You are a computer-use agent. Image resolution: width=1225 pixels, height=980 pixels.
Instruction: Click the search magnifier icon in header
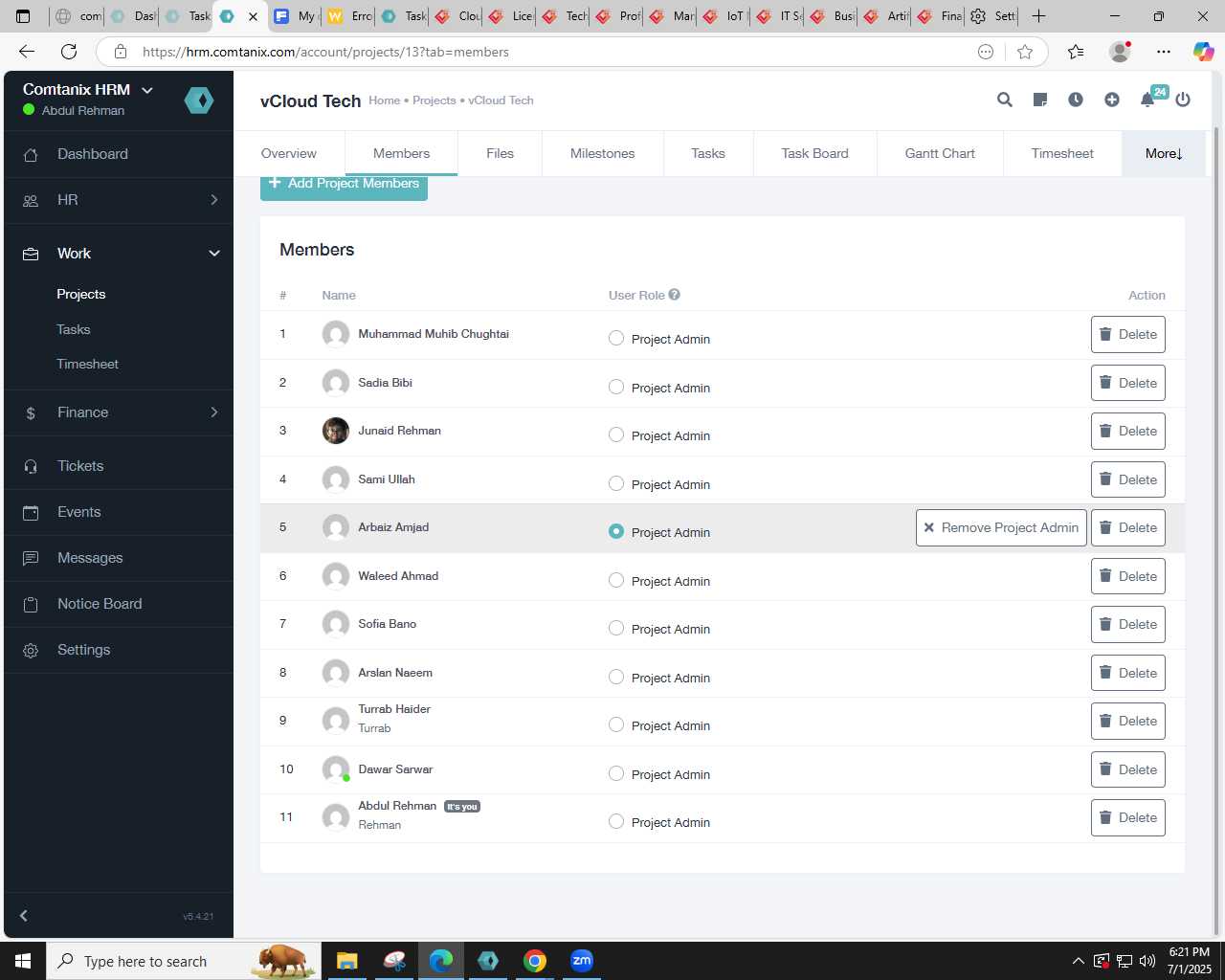(x=1004, y=100)
